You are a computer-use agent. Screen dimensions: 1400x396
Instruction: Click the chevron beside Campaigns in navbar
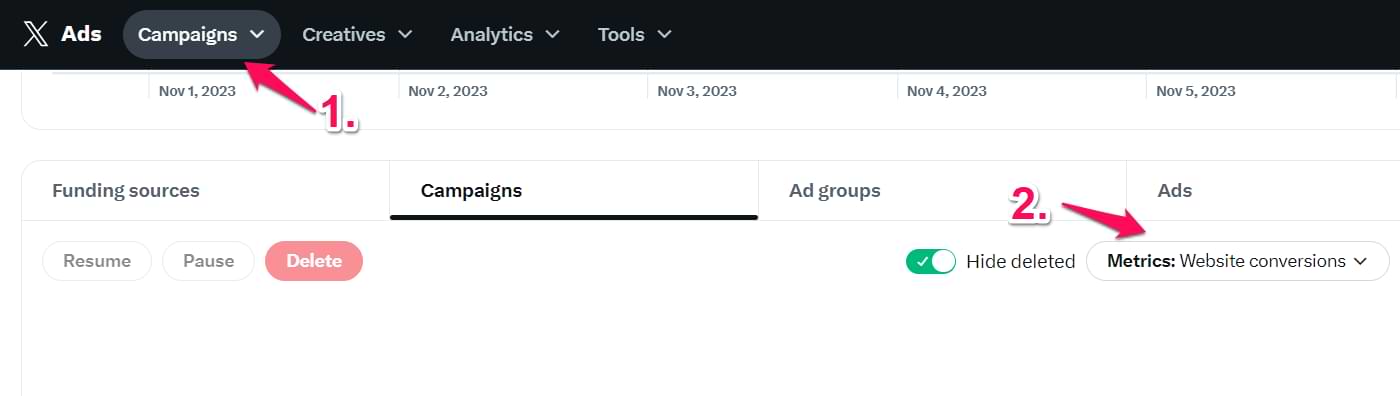pyautogui.click(x=257, y=34)
